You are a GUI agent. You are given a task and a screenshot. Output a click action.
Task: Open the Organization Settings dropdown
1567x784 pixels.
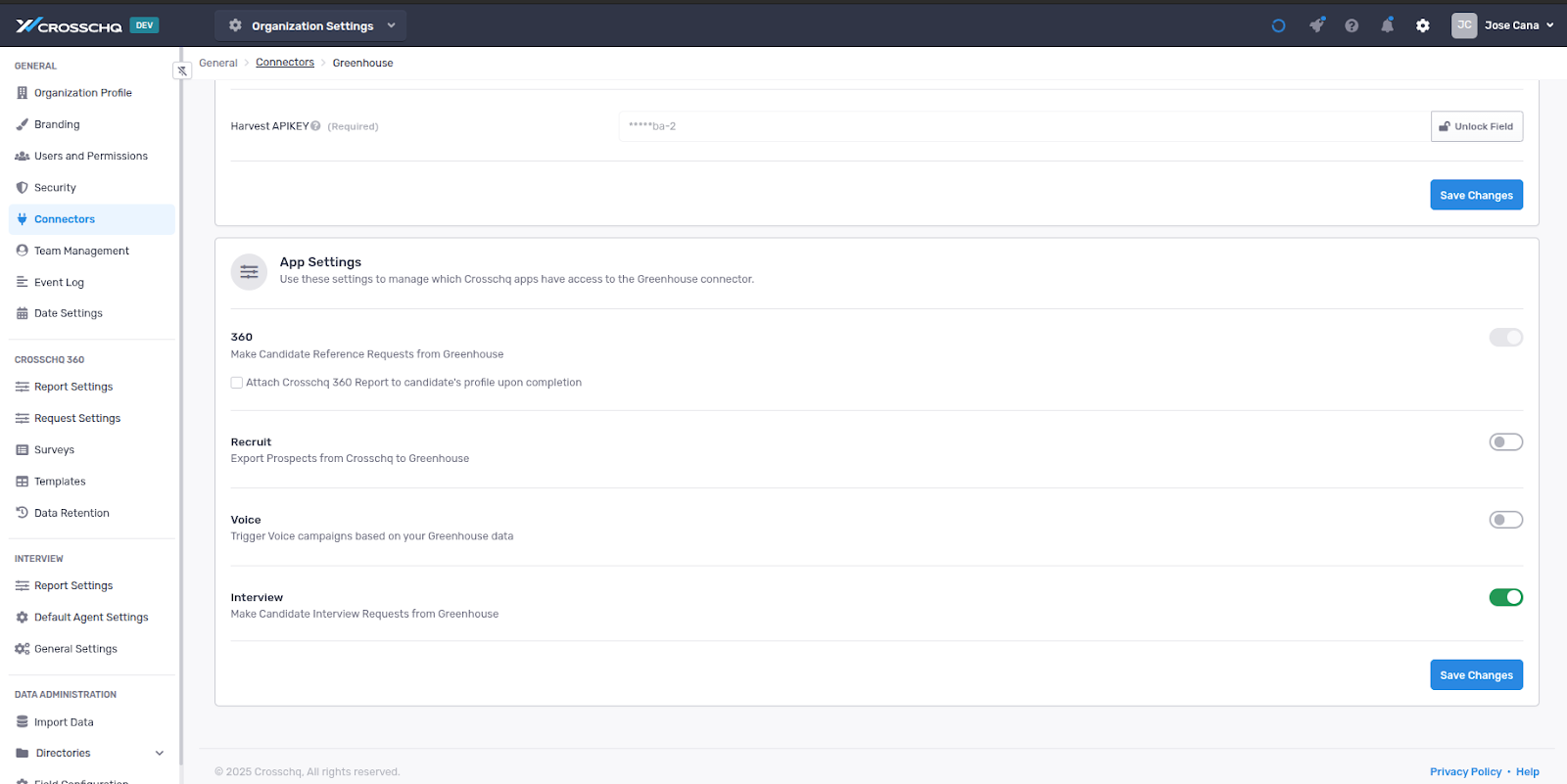coord(310,25)
